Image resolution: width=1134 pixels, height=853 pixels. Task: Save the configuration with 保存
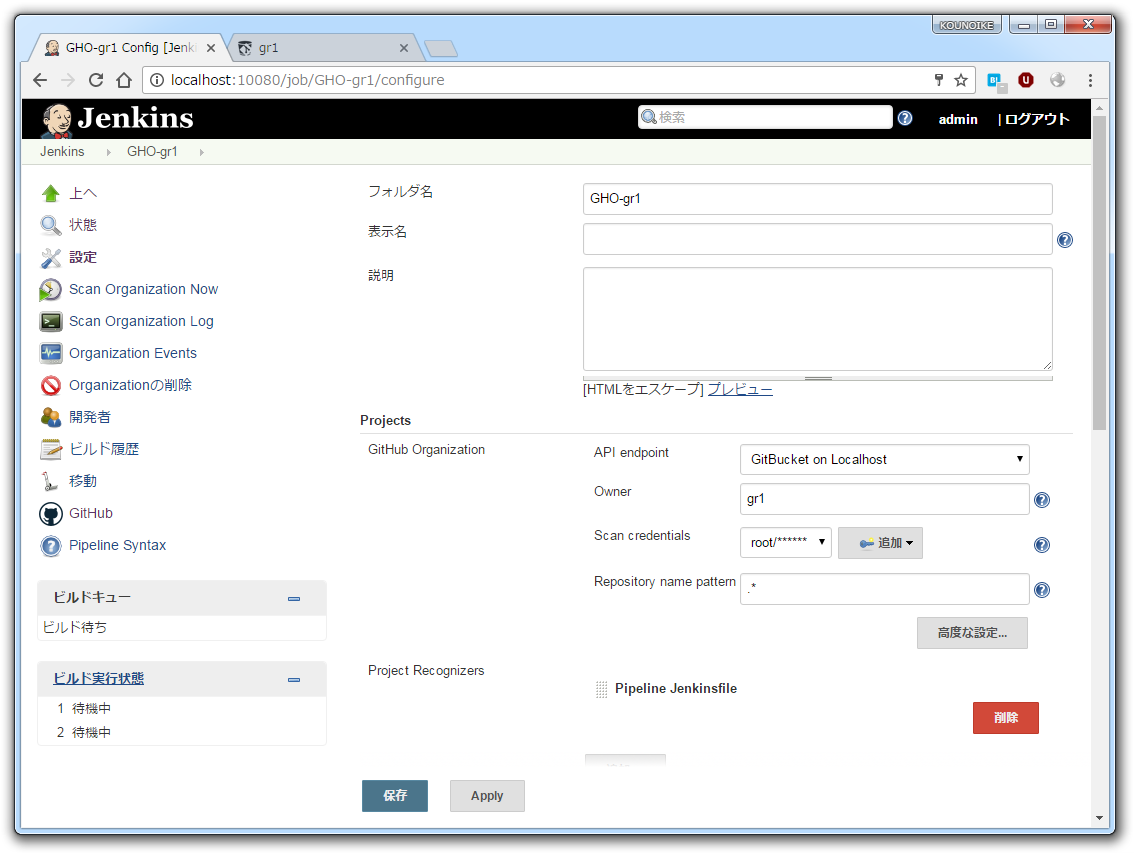[x=394, y=796]
